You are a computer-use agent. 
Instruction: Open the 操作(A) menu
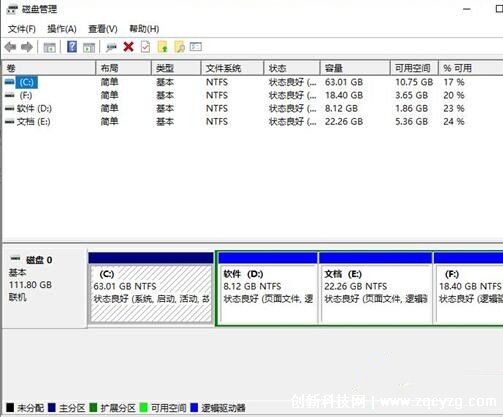click(62, 29)
